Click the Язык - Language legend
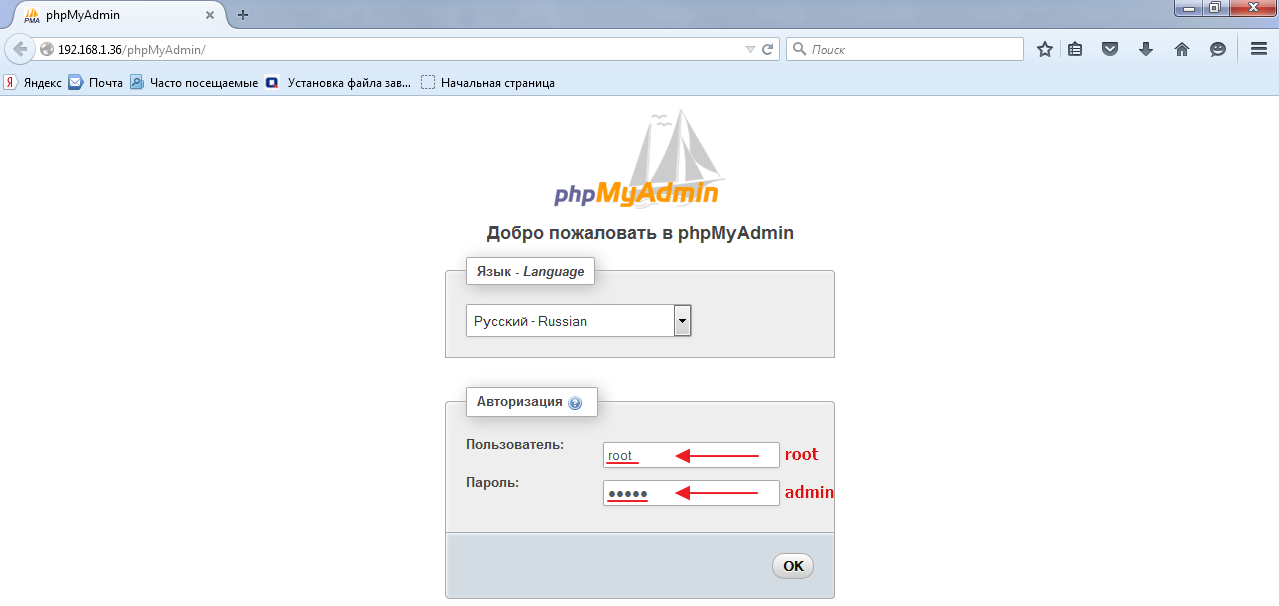The image size is (1279, 606). click(x=530, y=271)
